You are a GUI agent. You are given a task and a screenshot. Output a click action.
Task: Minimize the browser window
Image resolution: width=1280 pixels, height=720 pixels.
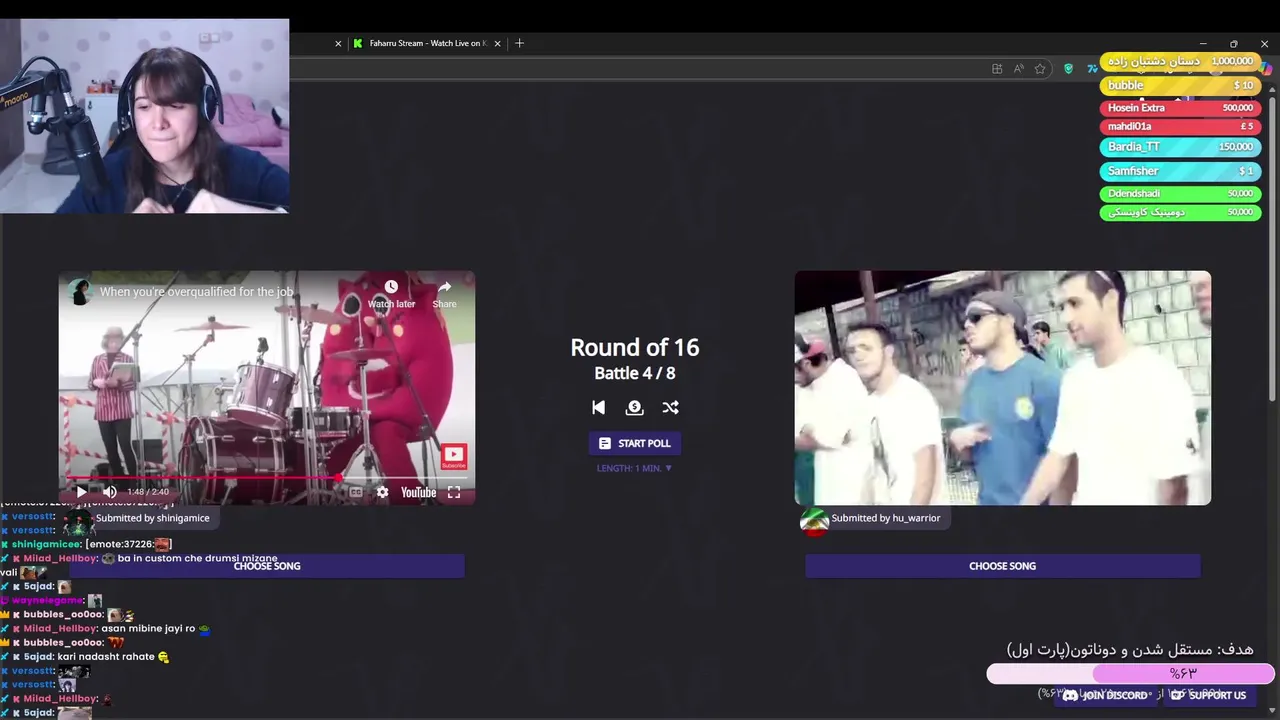pos(1203,43)
